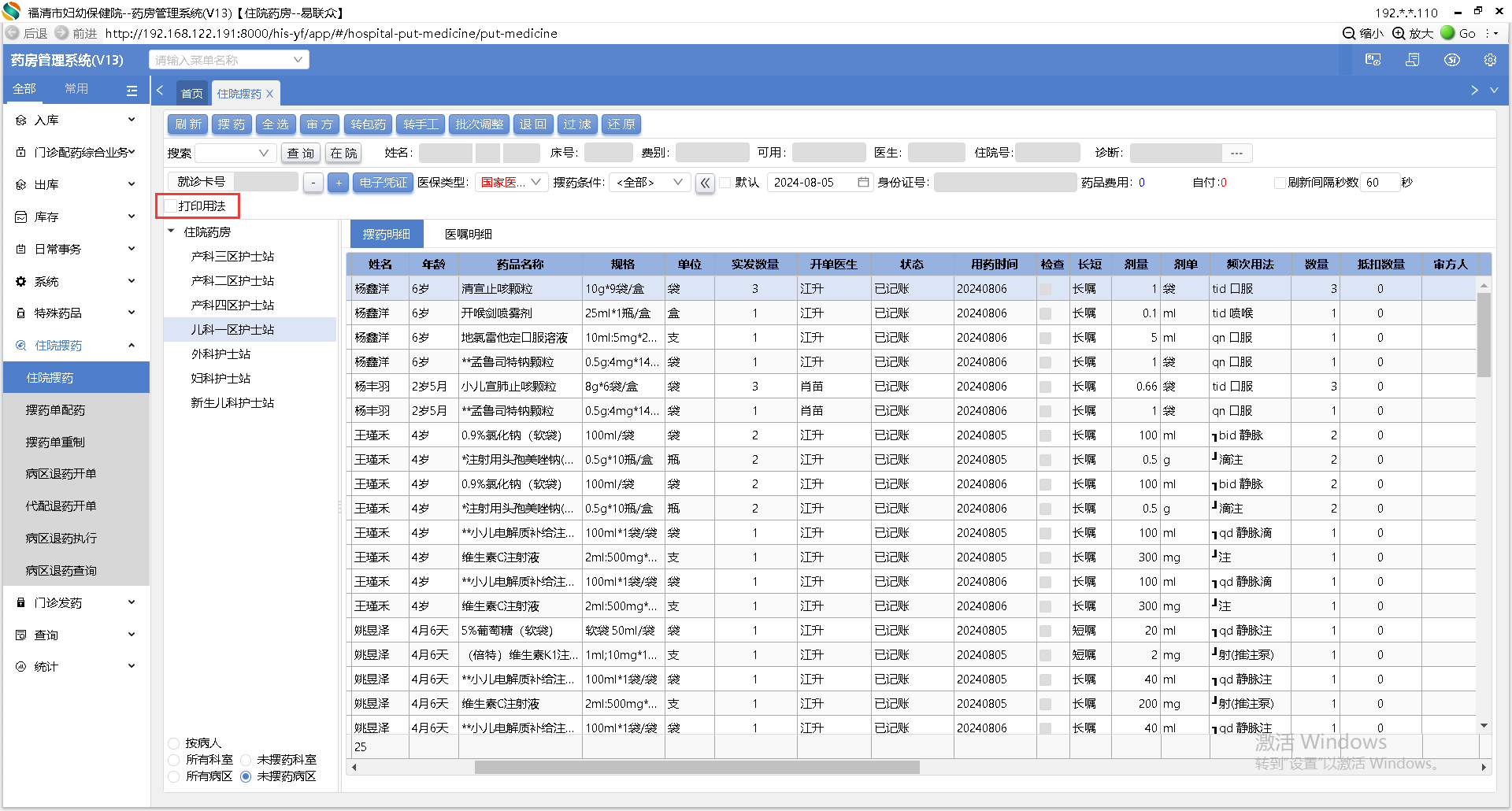1512x811 pixels.
Task: Zoom out with the 缩小 magnifier
Action: [x=1349, y=33]
